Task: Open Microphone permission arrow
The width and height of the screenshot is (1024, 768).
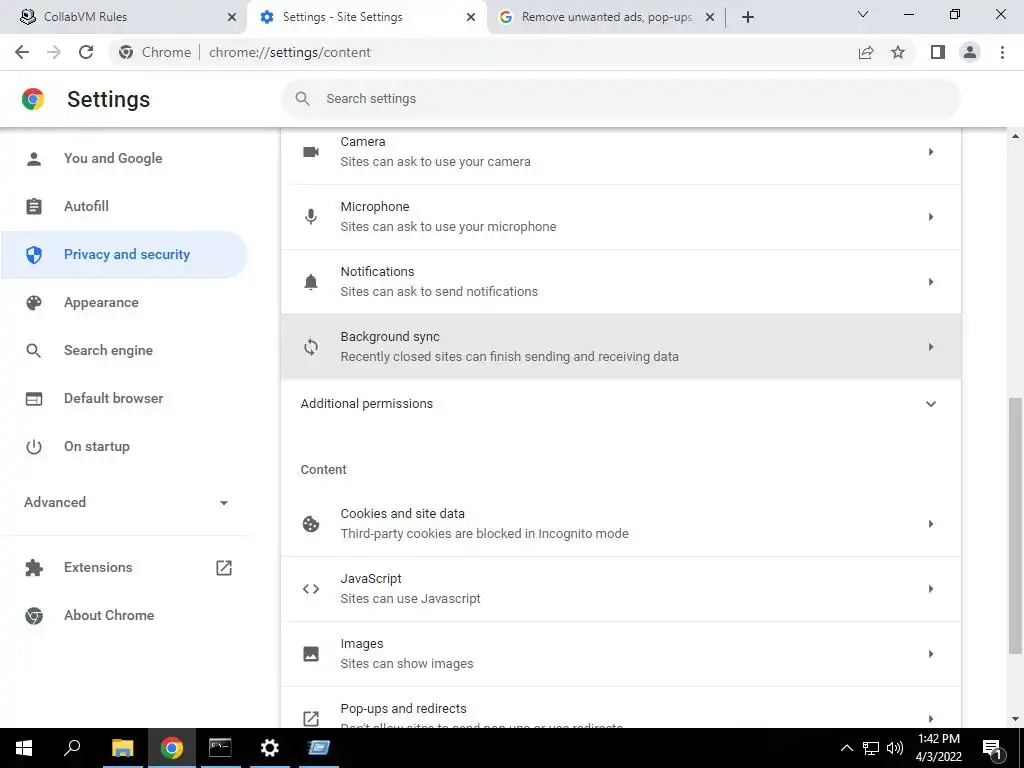Action: pos(931,217)
